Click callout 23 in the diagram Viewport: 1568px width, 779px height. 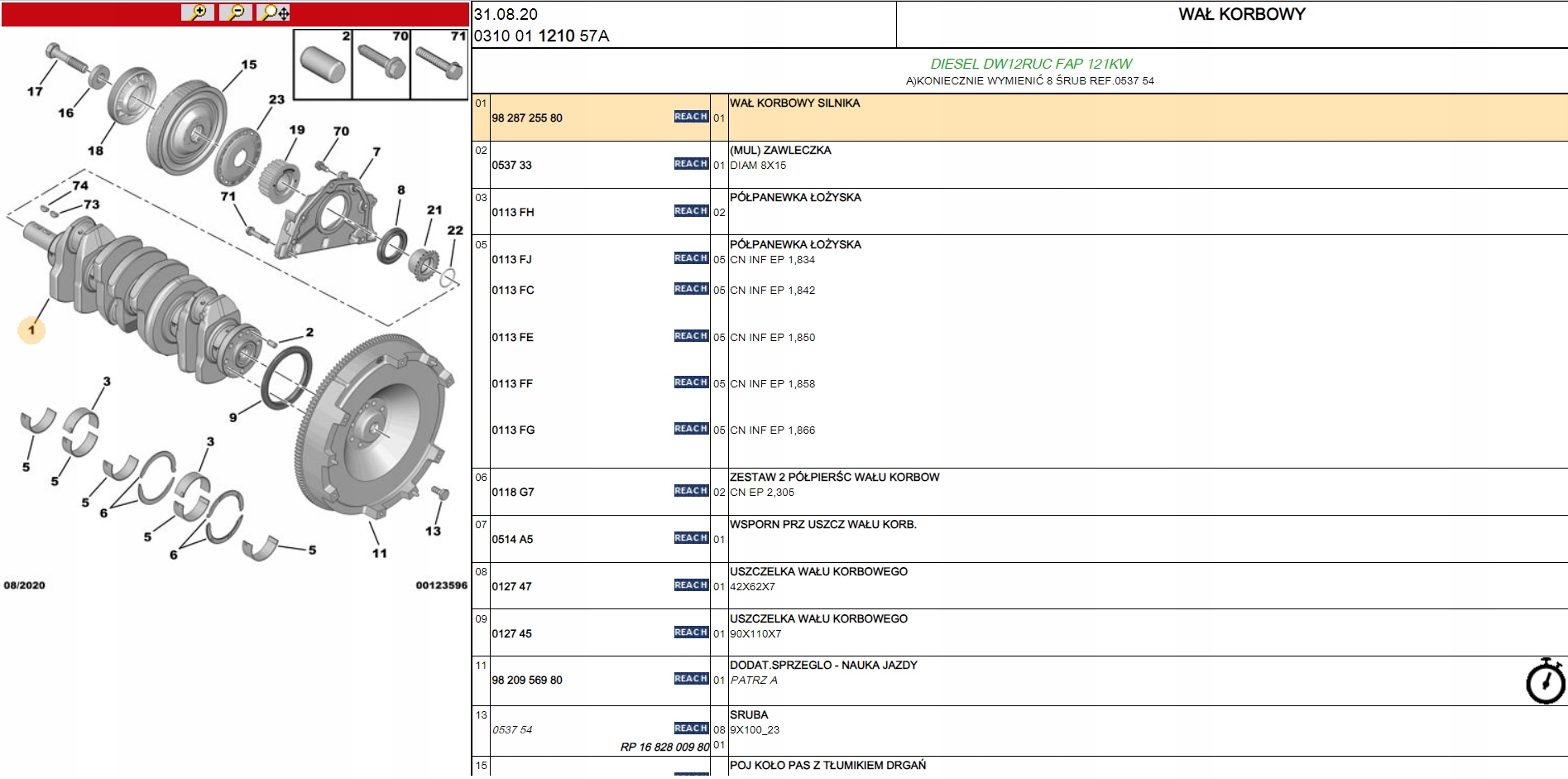pyautogui.click(x=276, y=99)
